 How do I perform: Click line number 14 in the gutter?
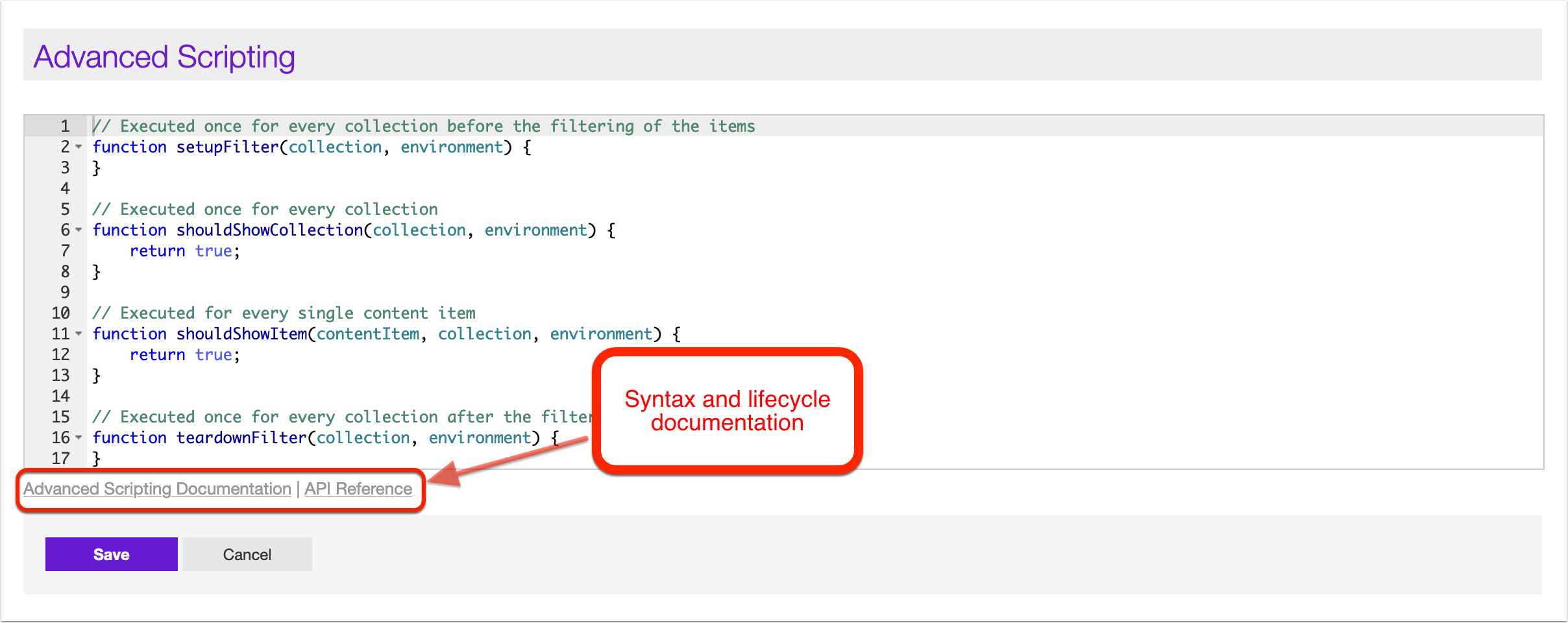tap(60, 396)
